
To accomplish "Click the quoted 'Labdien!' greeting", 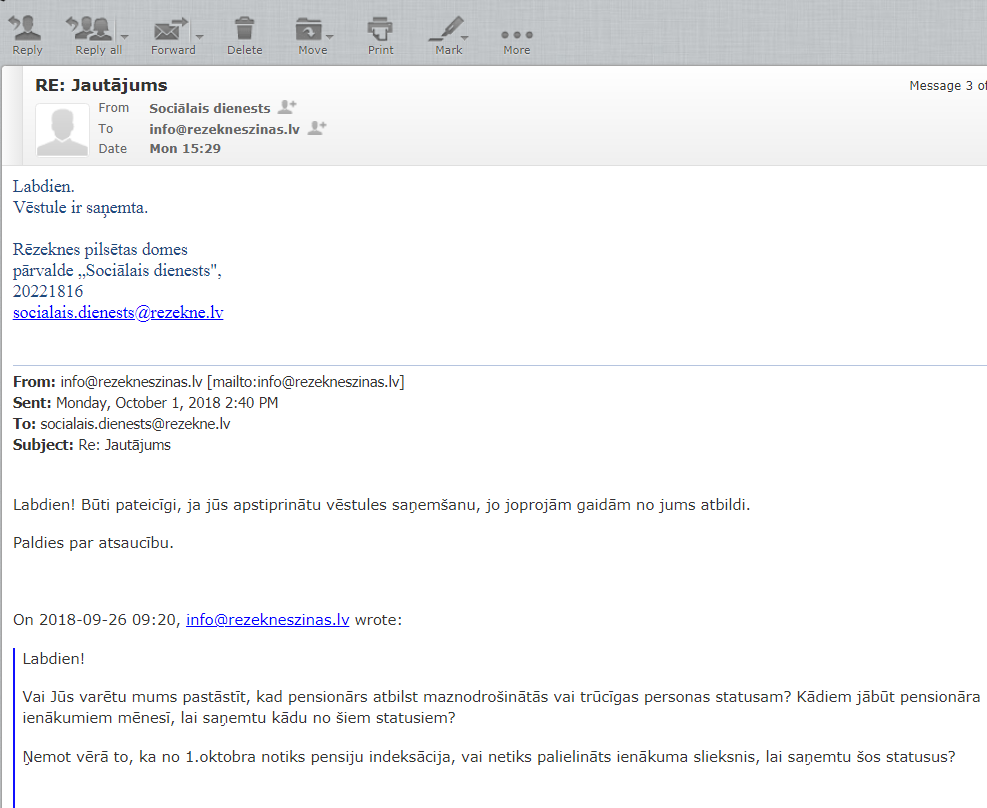I will (54, 659).
